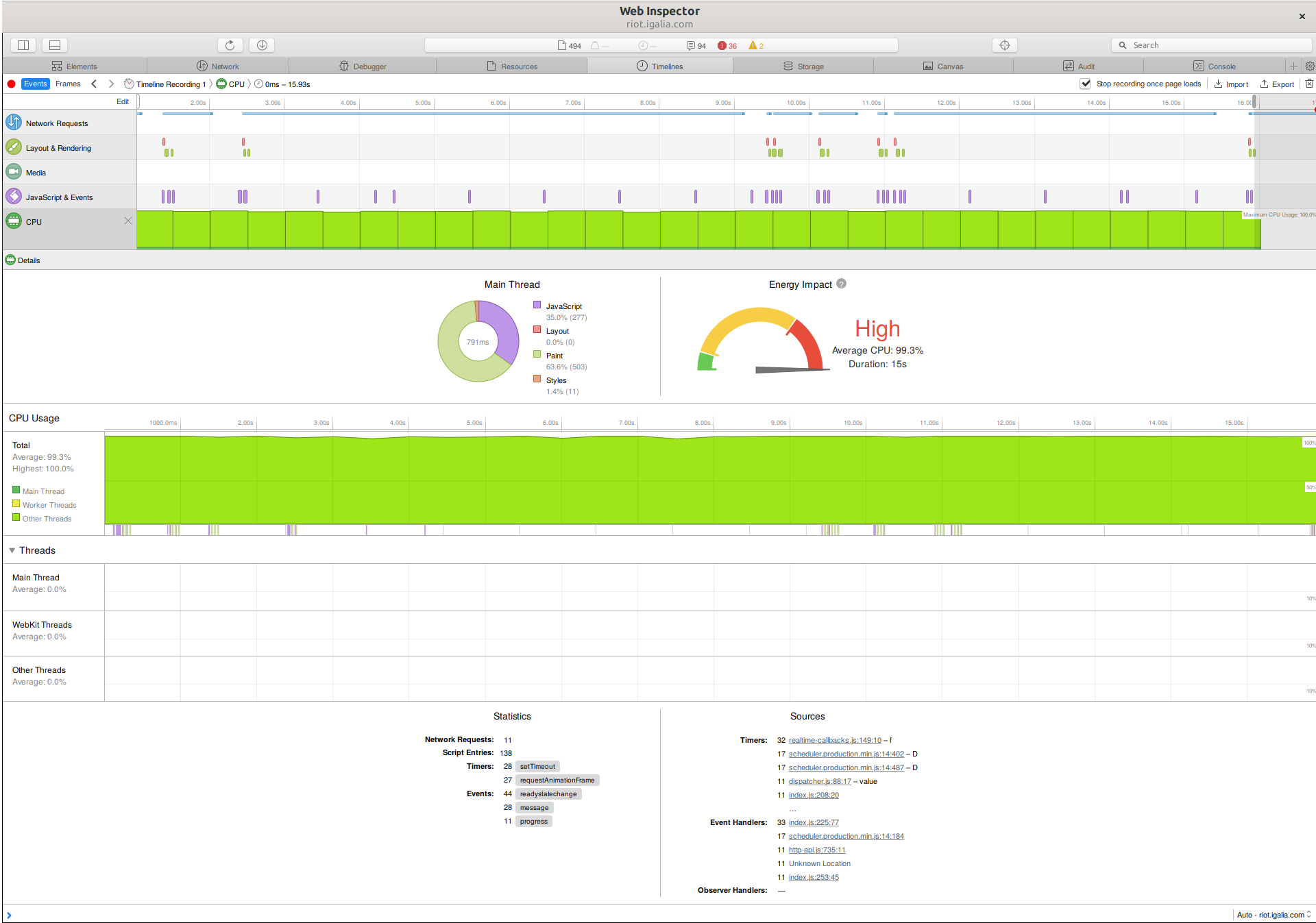Screen dimensions: 1316x923
Task: Open the Audit tab
Action: 1079,66
